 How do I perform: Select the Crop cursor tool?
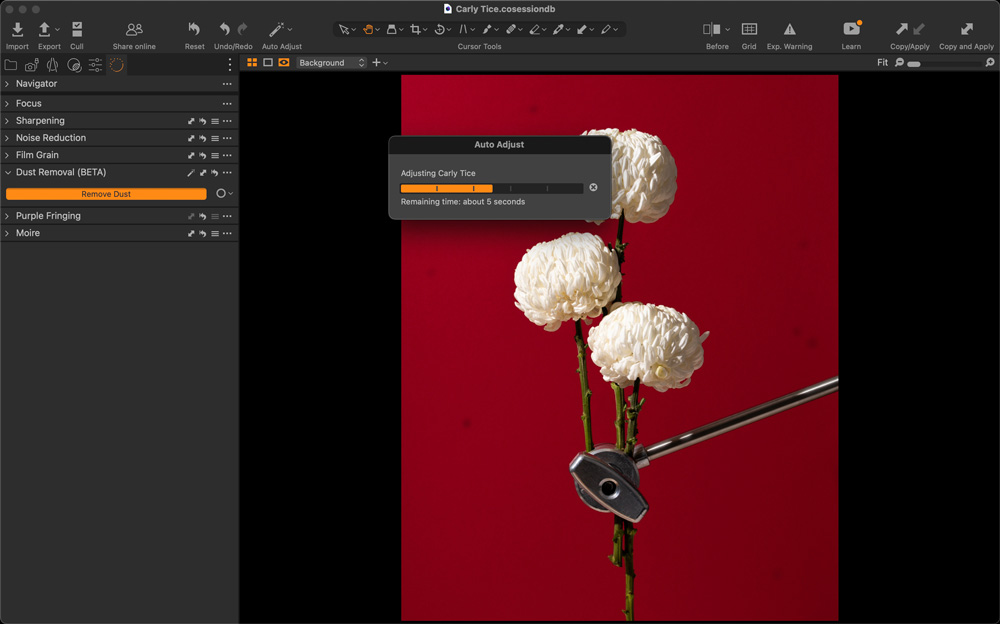coord(416,30)
